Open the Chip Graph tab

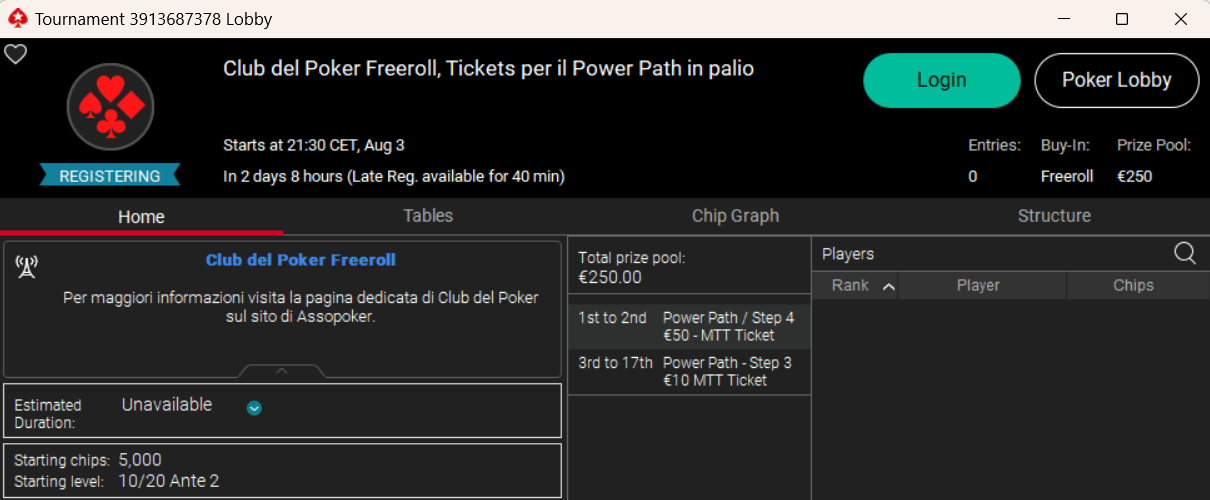[735, 216]
